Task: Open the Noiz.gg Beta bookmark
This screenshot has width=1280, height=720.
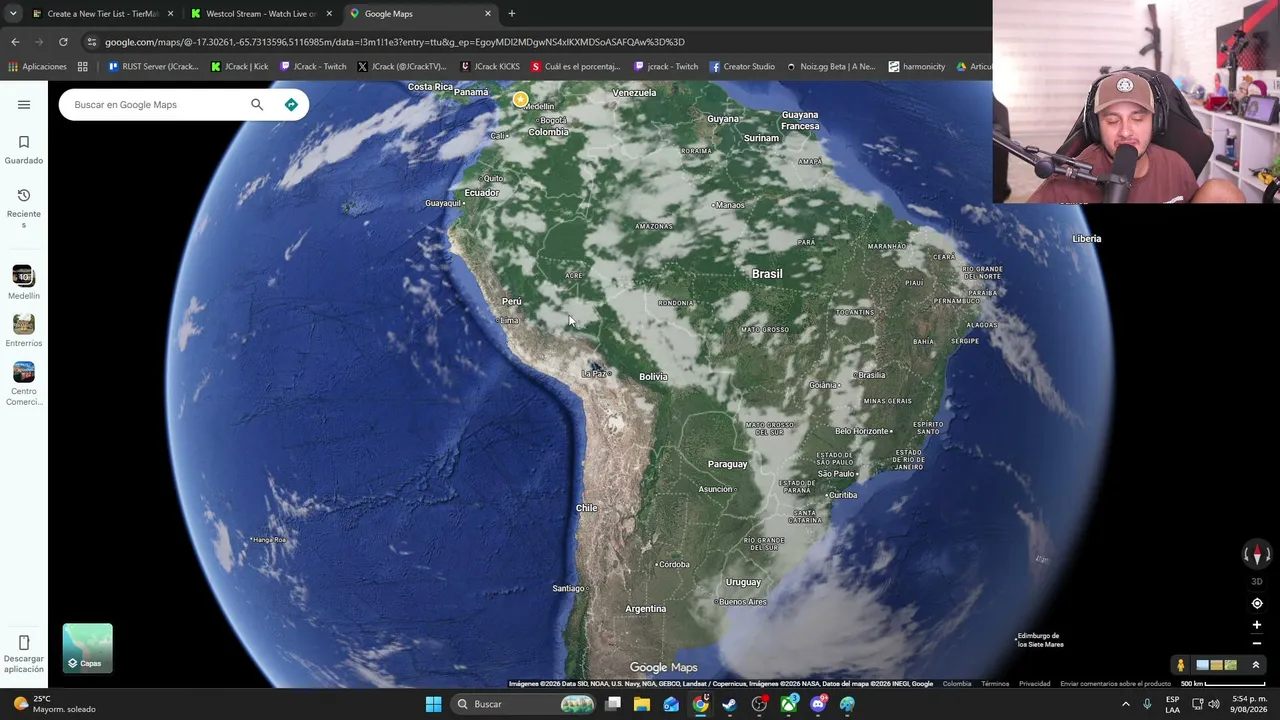Action: pos(831,67)
